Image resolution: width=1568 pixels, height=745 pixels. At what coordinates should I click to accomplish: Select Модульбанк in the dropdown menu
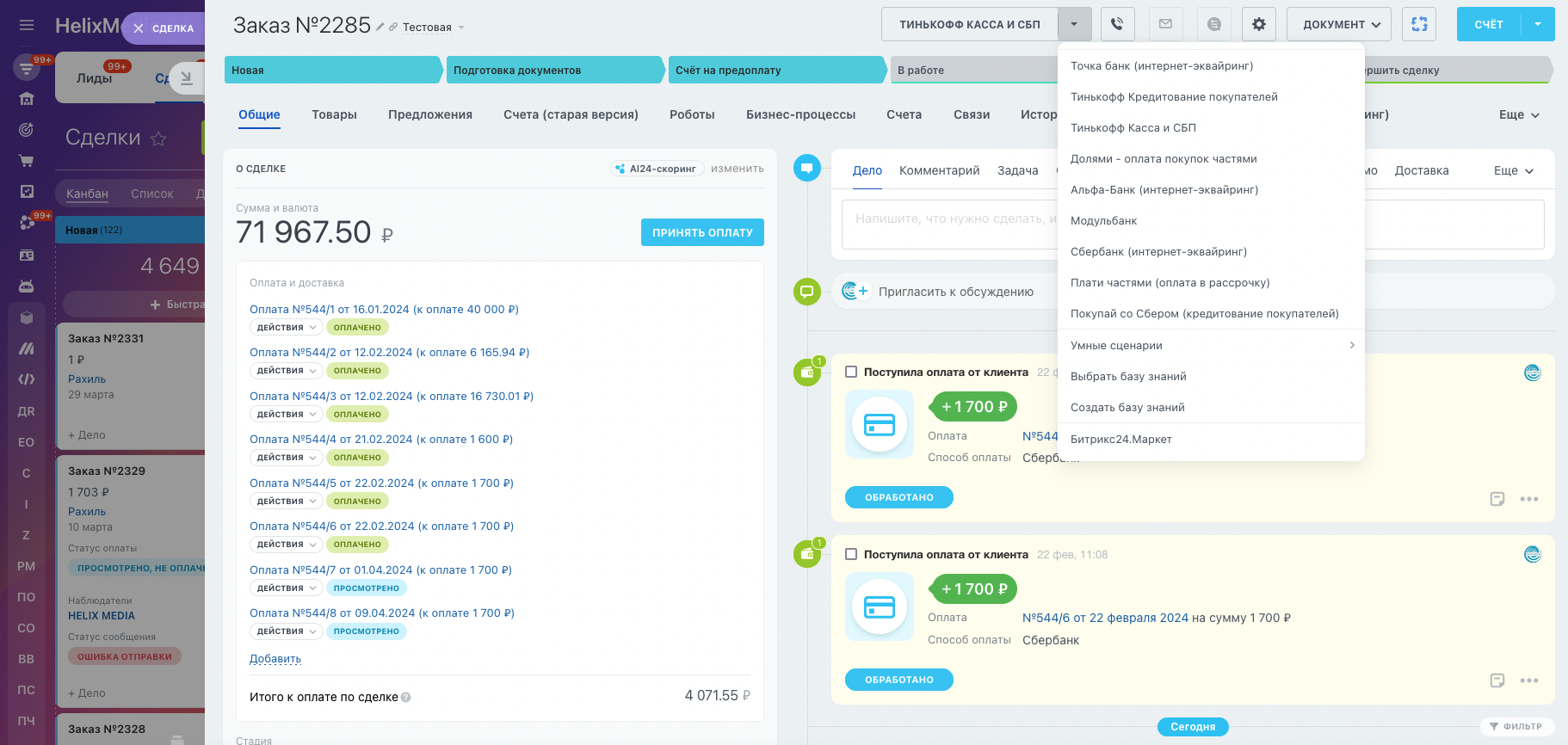coord(1211,221)
